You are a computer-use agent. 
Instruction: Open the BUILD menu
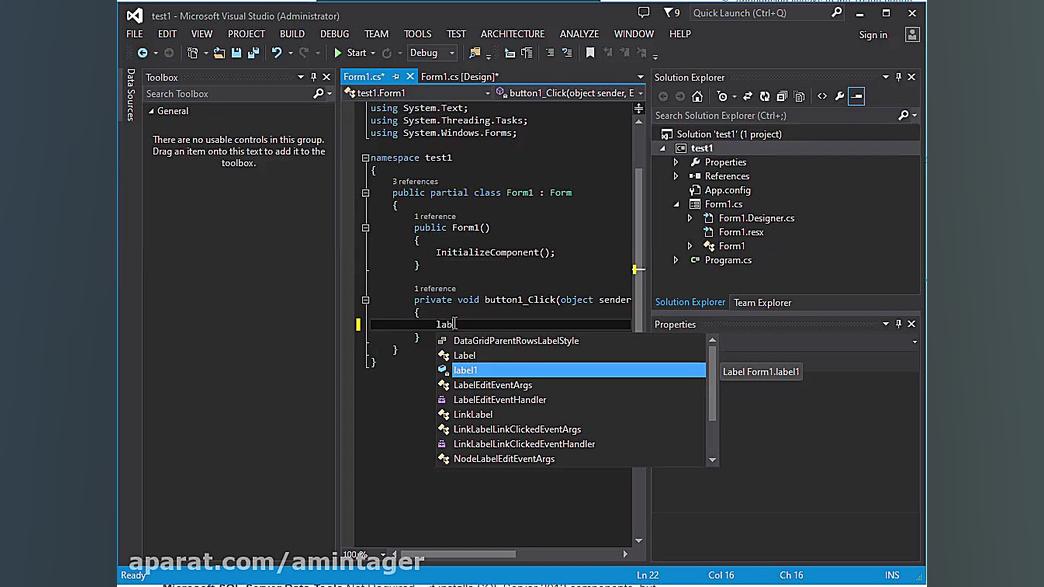292,34
